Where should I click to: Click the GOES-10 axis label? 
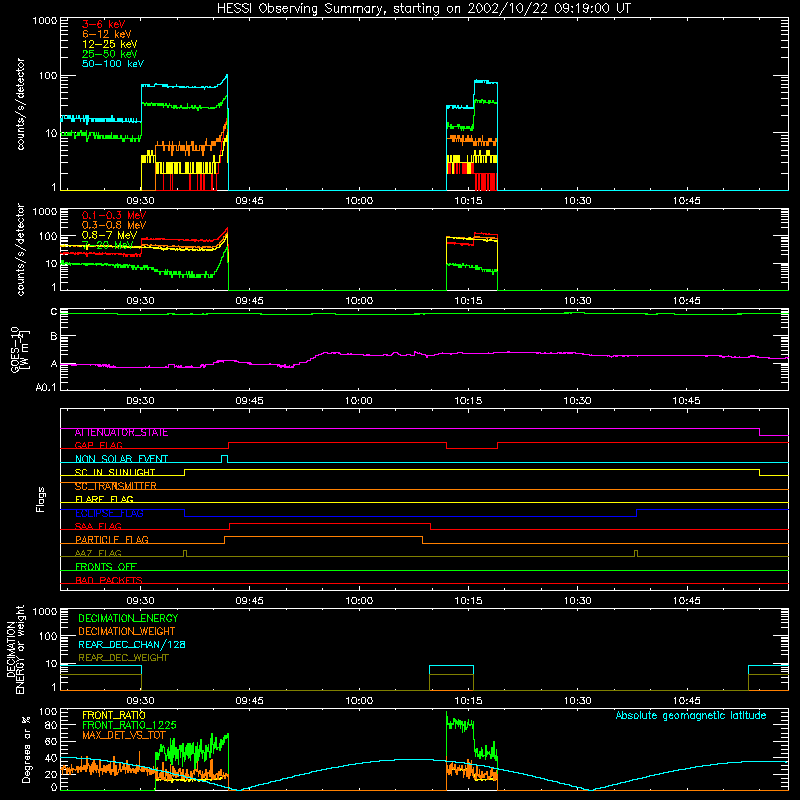click(x=19, y=349)
